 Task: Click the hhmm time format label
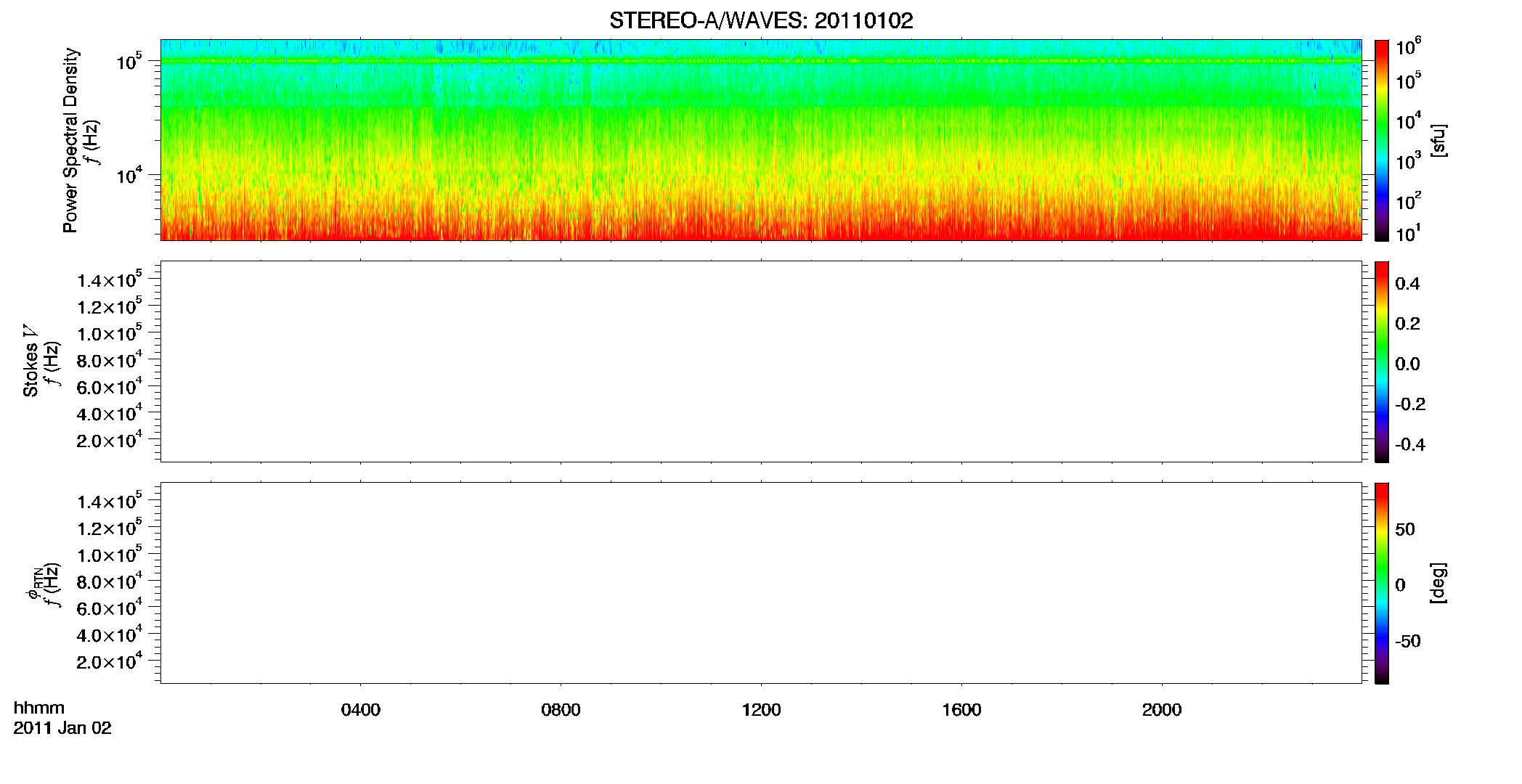39,708
